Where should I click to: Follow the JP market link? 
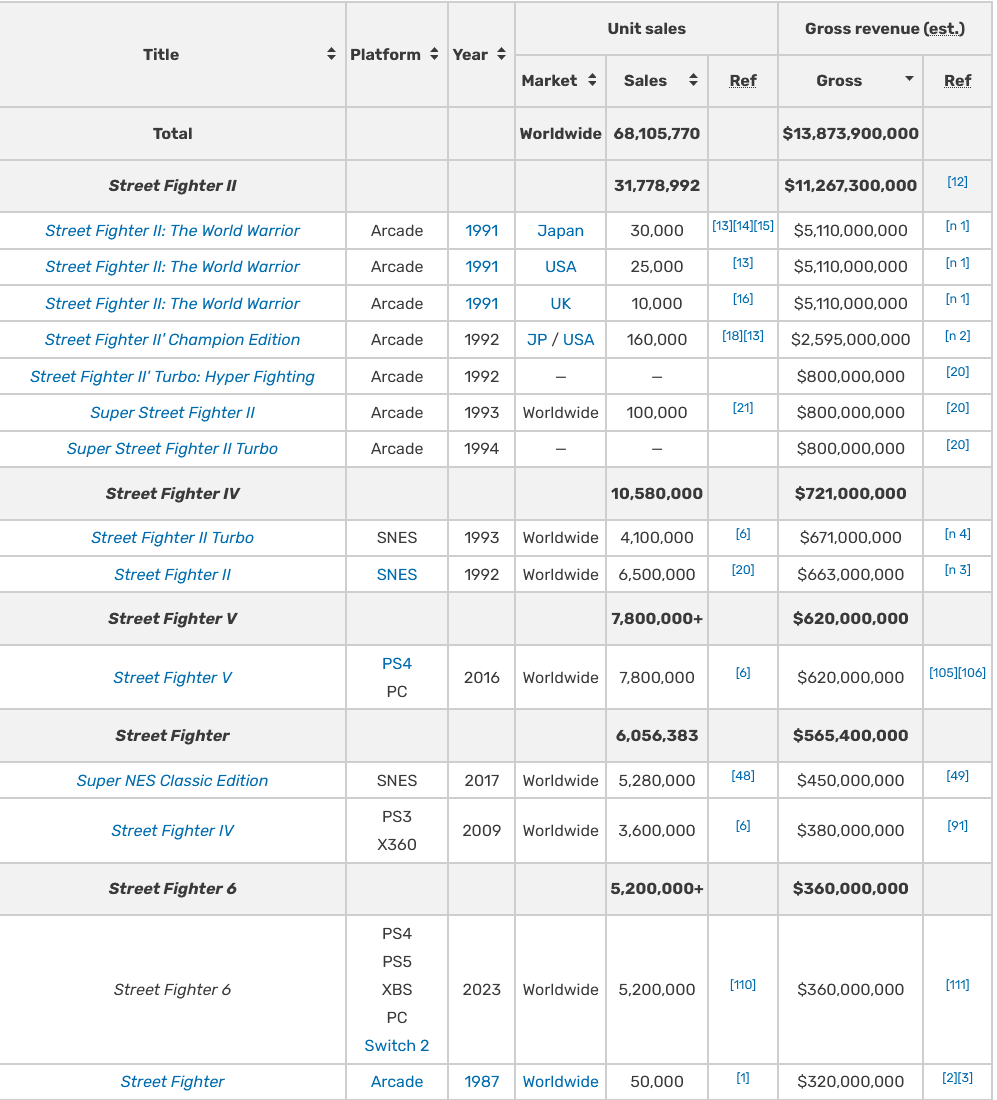(x=537, y=340)
